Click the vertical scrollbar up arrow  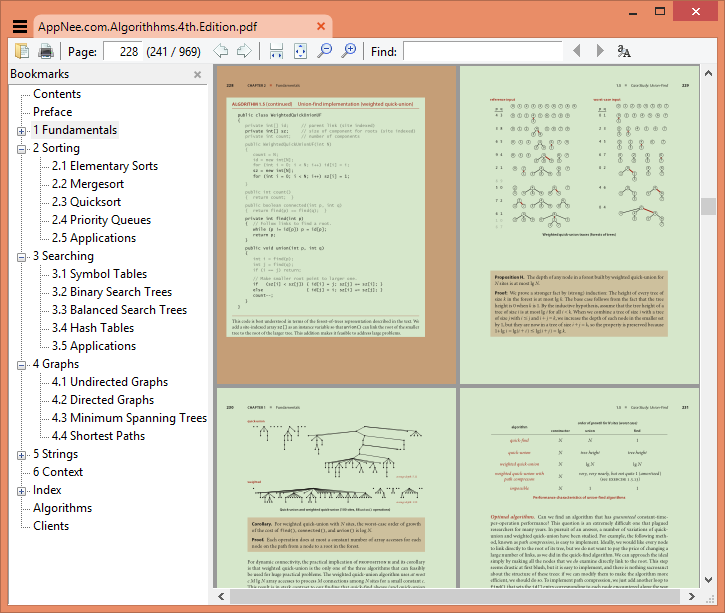pos(708,73)
